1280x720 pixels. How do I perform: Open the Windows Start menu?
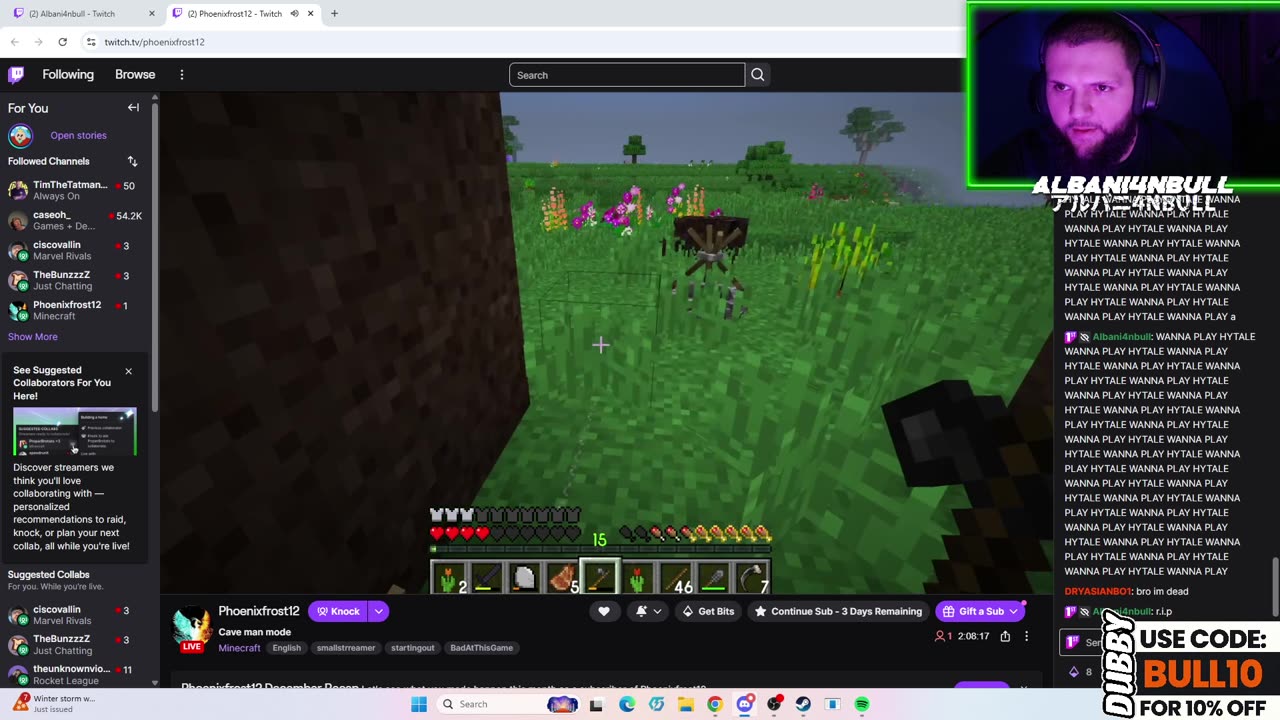pyautogui.click(x=419, y=704)
